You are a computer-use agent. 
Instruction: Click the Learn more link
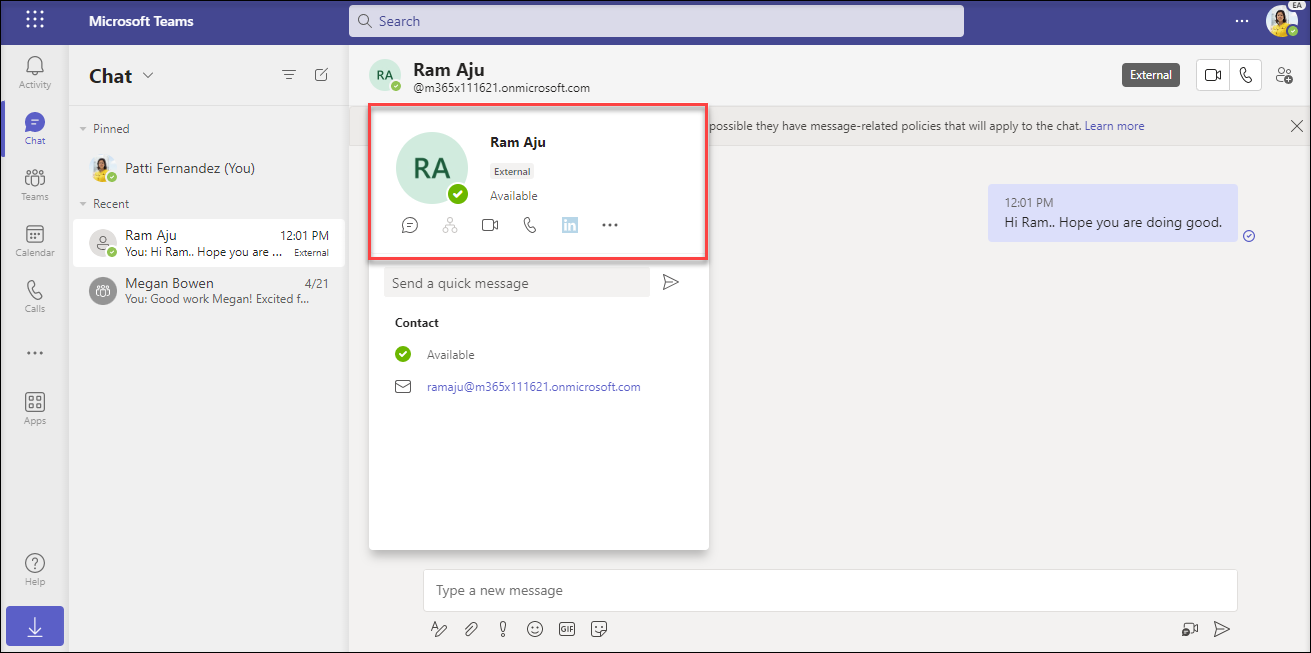(1114, 126)
